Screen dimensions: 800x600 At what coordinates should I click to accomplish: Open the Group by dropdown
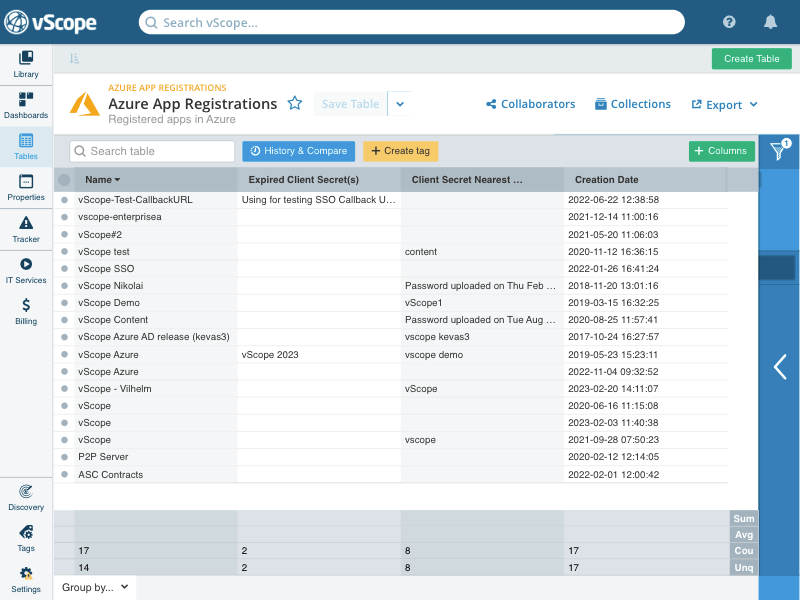(95, 587)
